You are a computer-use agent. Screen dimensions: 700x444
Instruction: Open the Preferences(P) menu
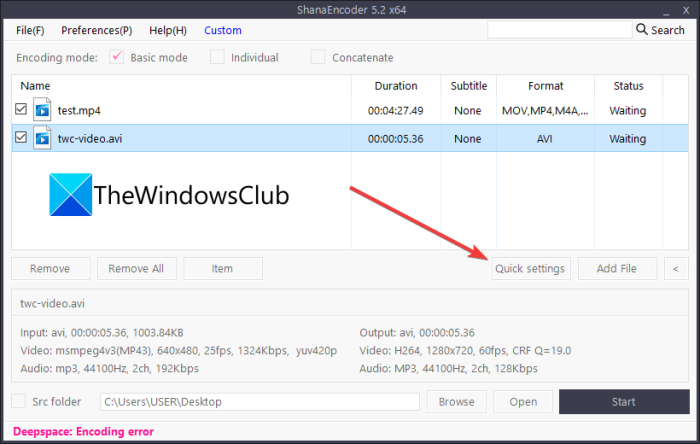click(96, 30)
